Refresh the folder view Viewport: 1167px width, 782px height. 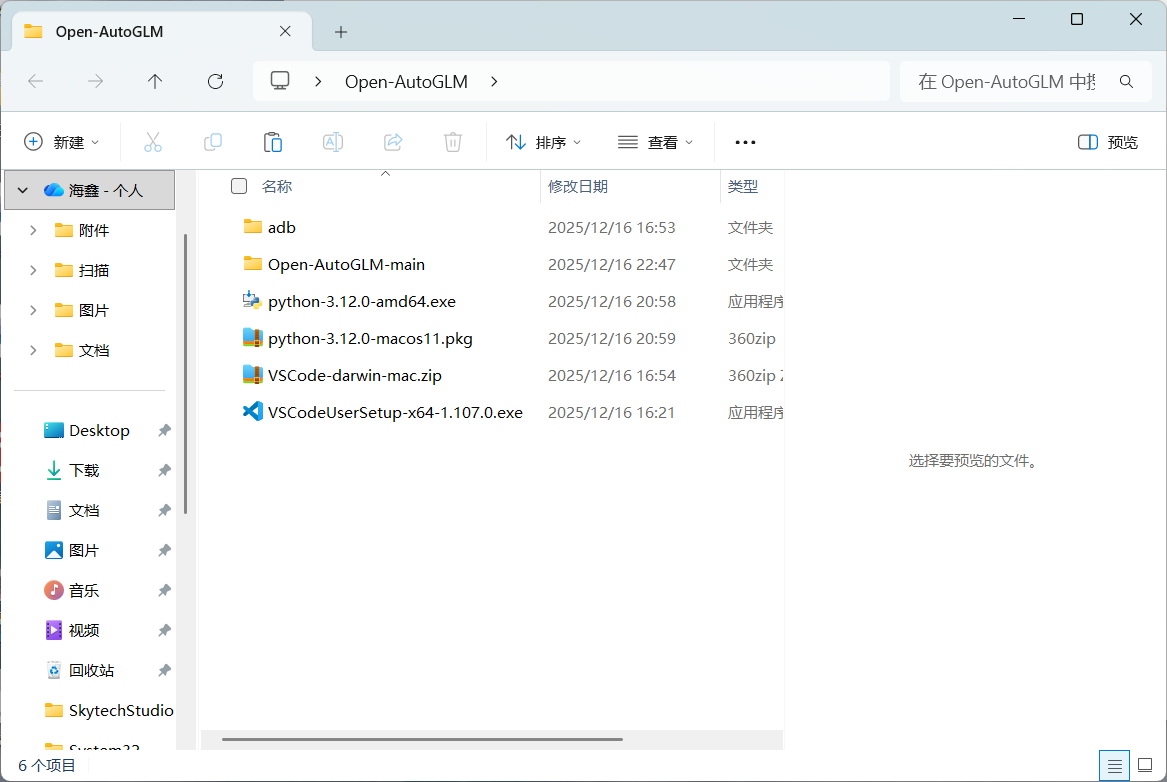click(x=214, y=81)
